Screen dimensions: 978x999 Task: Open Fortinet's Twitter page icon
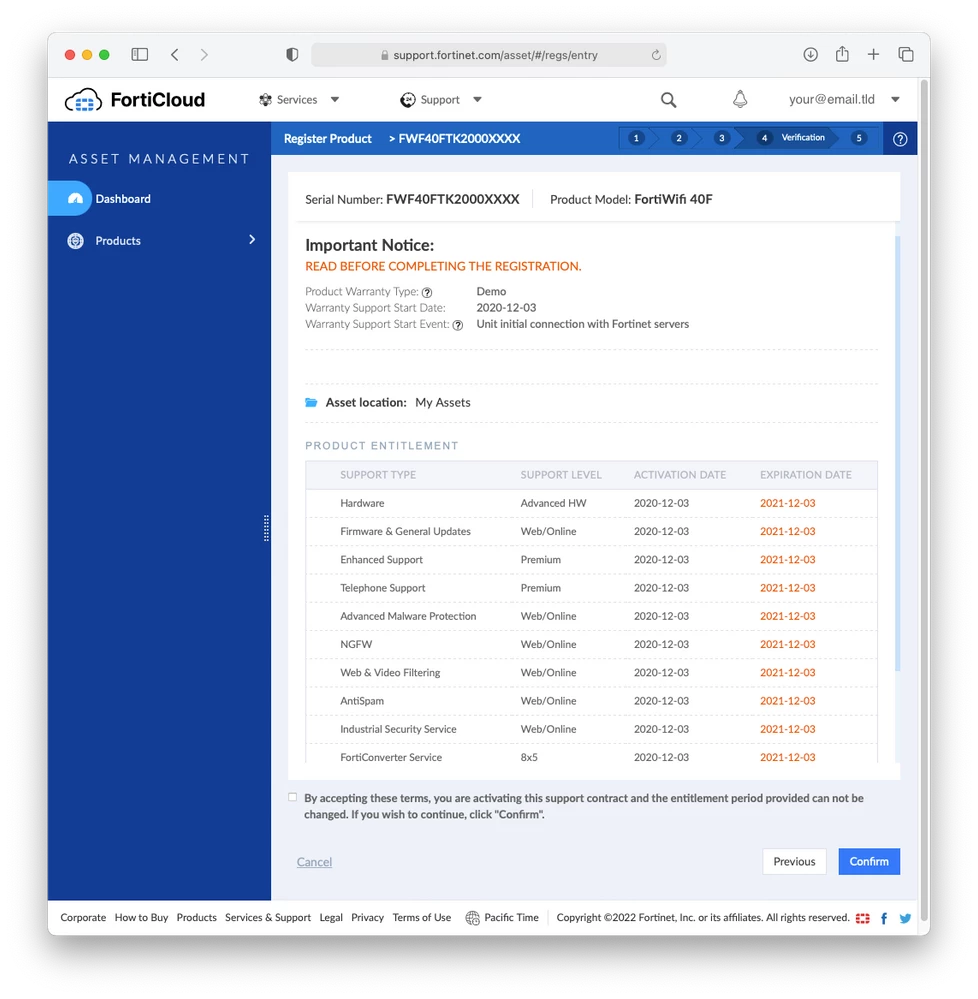905,918
